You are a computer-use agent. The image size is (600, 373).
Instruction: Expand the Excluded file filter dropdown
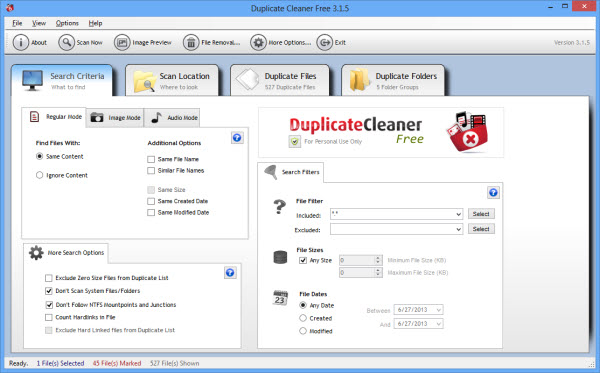458,230
